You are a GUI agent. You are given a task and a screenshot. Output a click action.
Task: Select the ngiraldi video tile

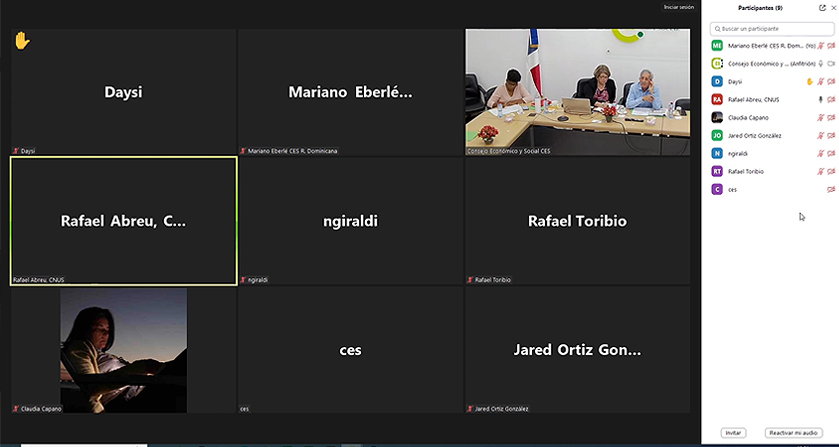click(350, 221)
